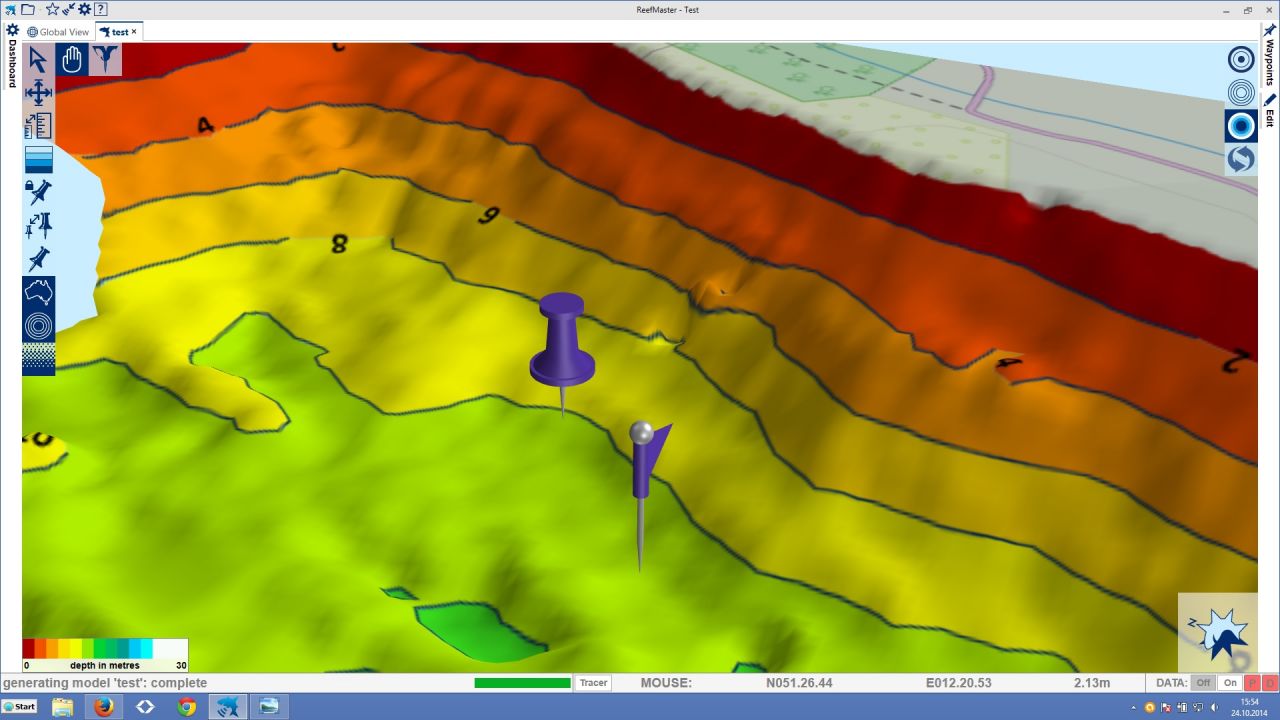The width and height of the screenshot is (1280, 720).
Task: Expand the Dashboard side panel
Action: tap(12, 64)
